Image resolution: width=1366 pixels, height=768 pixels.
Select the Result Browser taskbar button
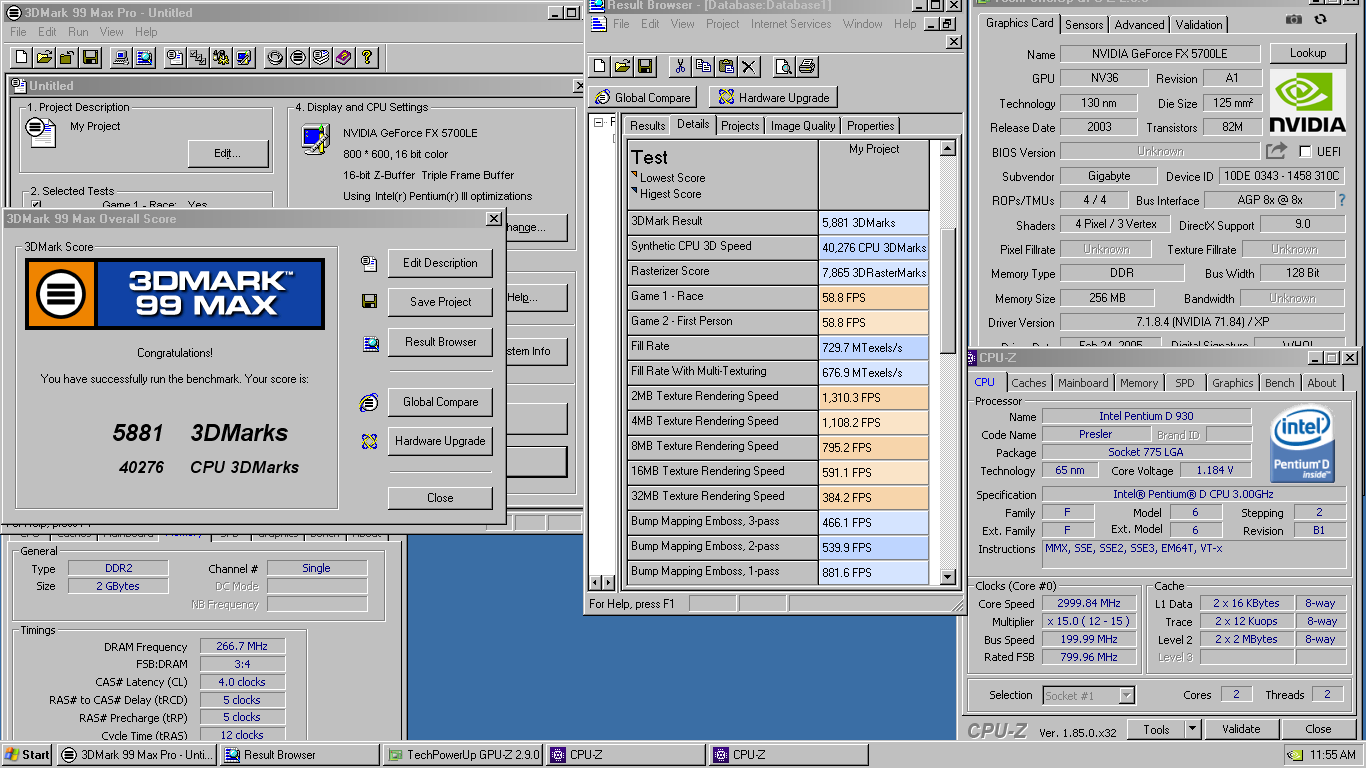pos(300,755)
